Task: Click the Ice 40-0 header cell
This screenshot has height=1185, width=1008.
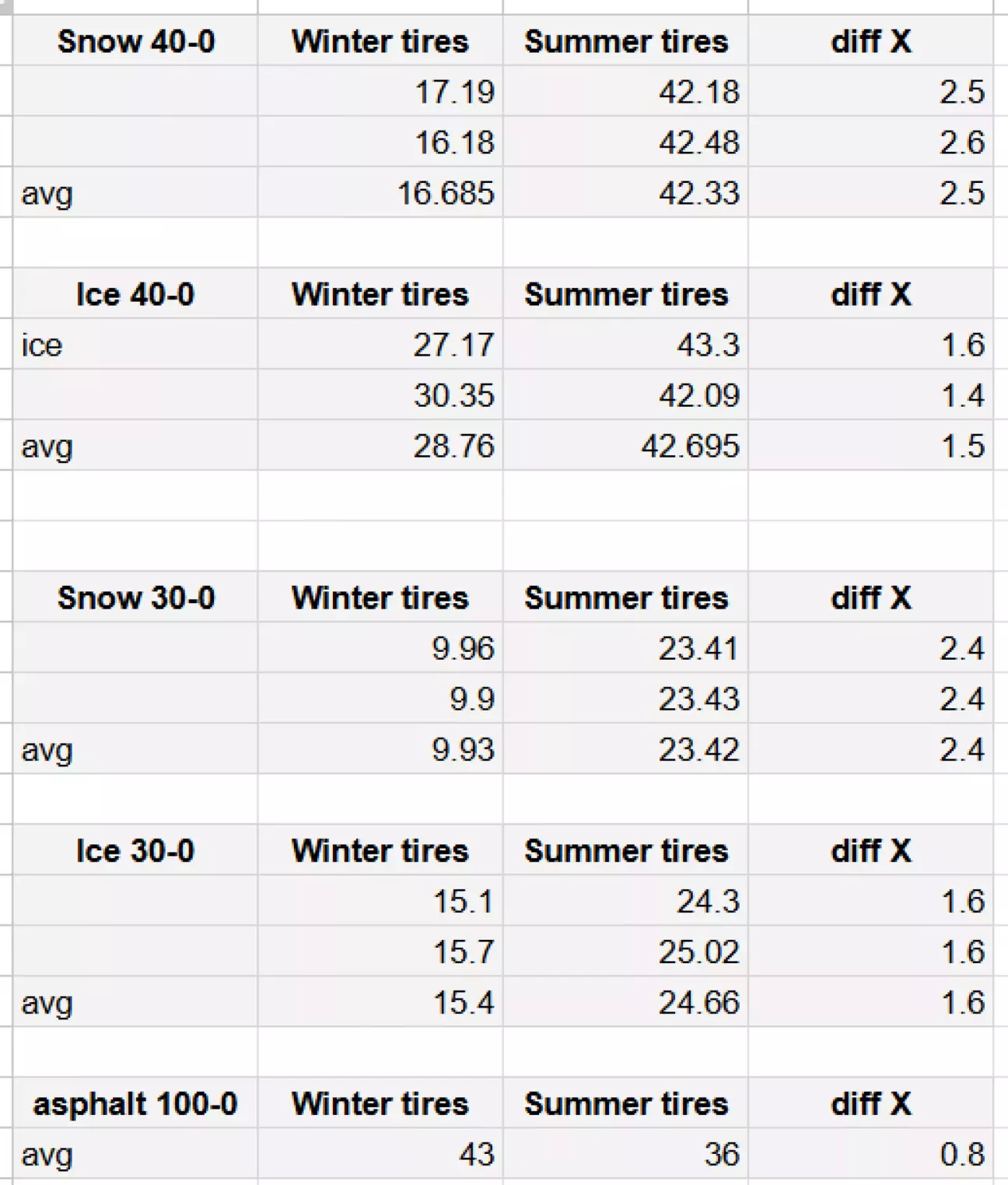Action: 135,294
